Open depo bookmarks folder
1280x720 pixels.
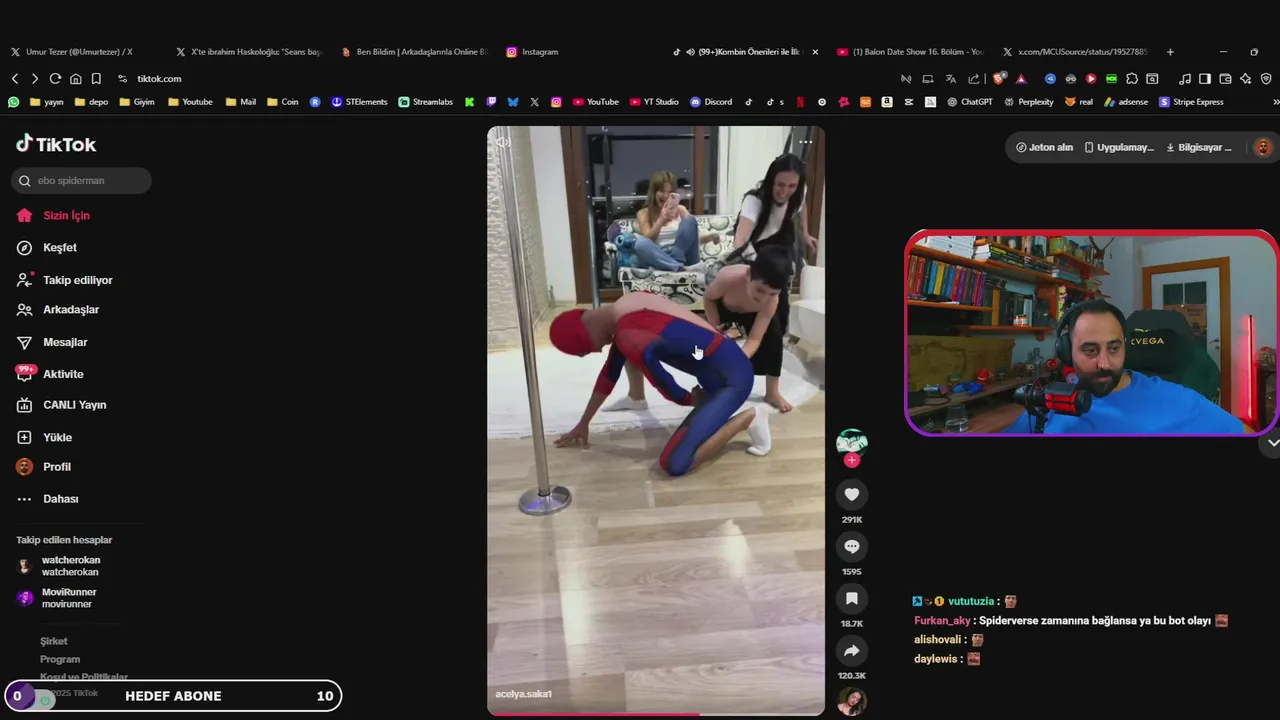pyautogui.click(x=91, y=102)
